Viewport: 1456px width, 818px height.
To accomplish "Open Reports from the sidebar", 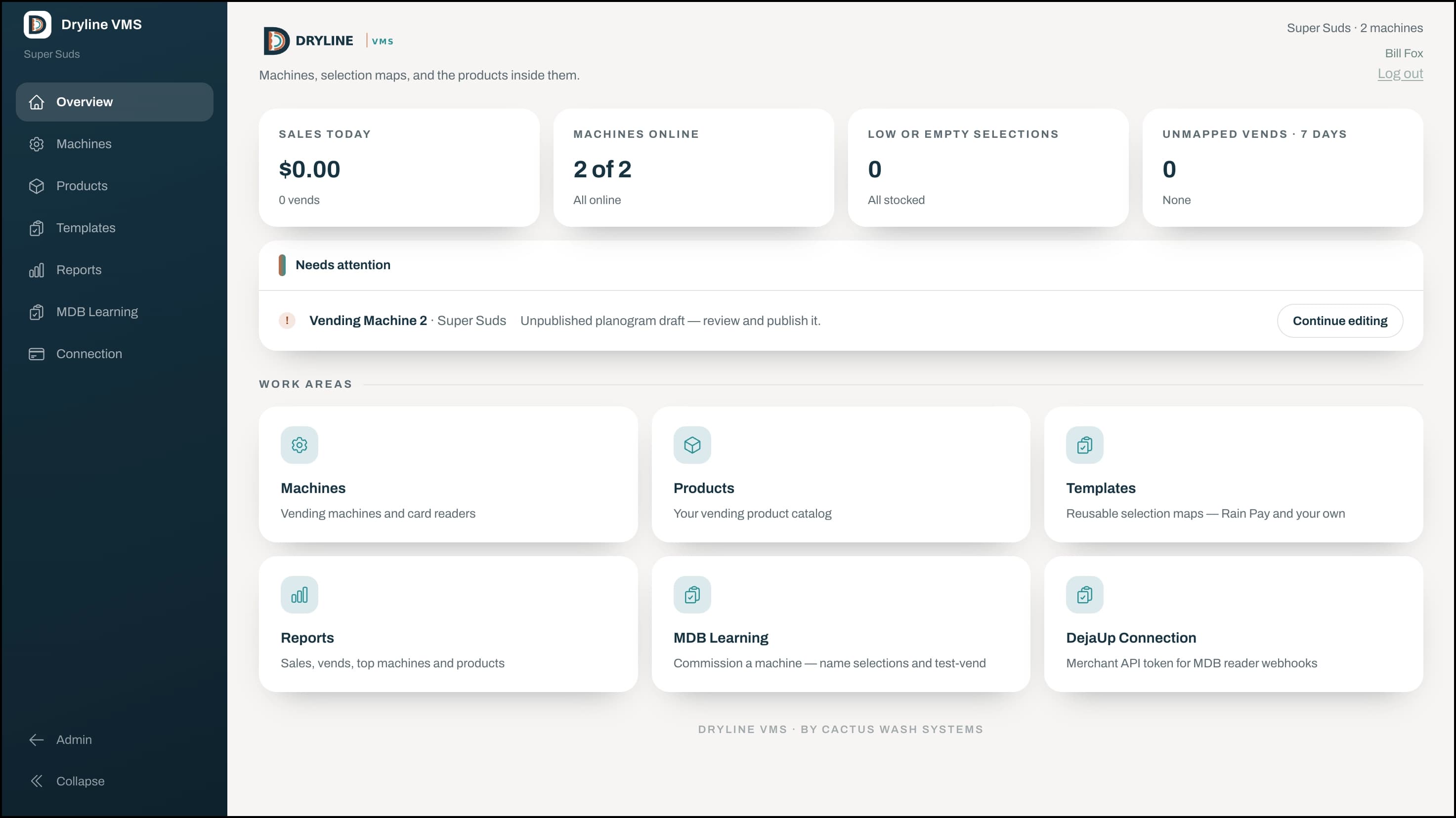I will click(x=115, y=270).
